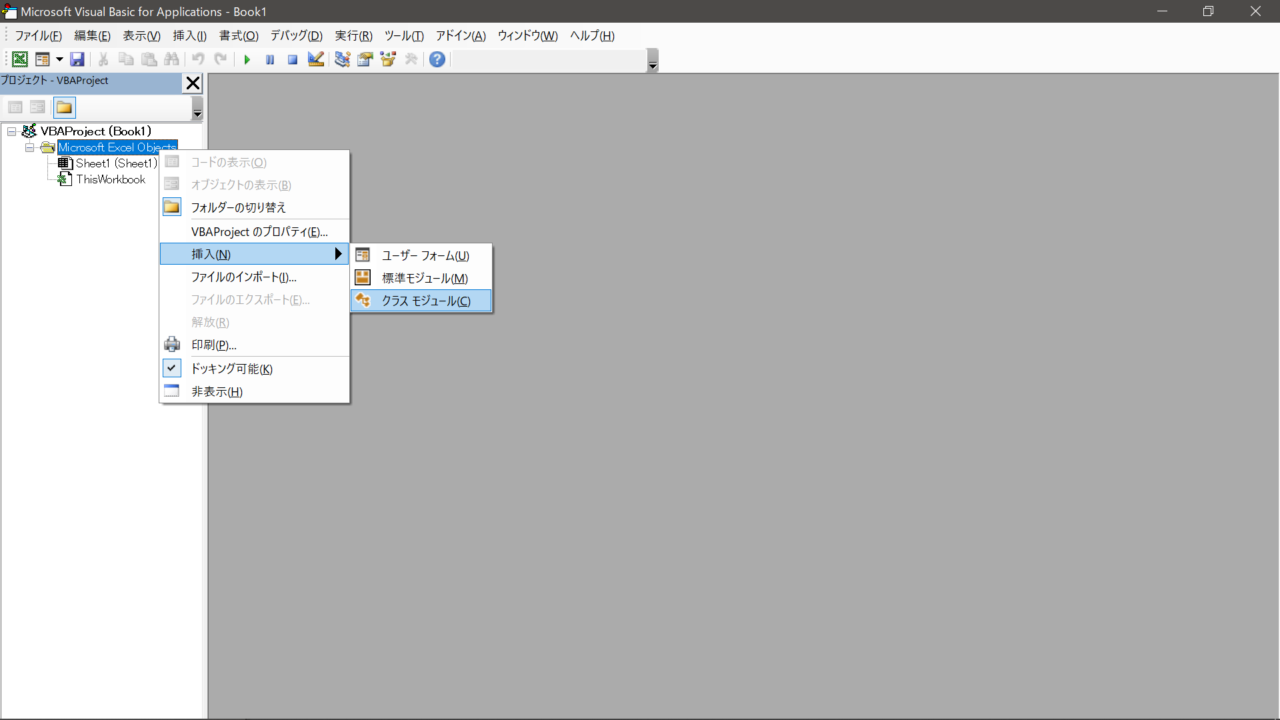This screenshot has width=1280, height=720.
Task: Click the Undo arrow icon
Action: pos(198,59)
